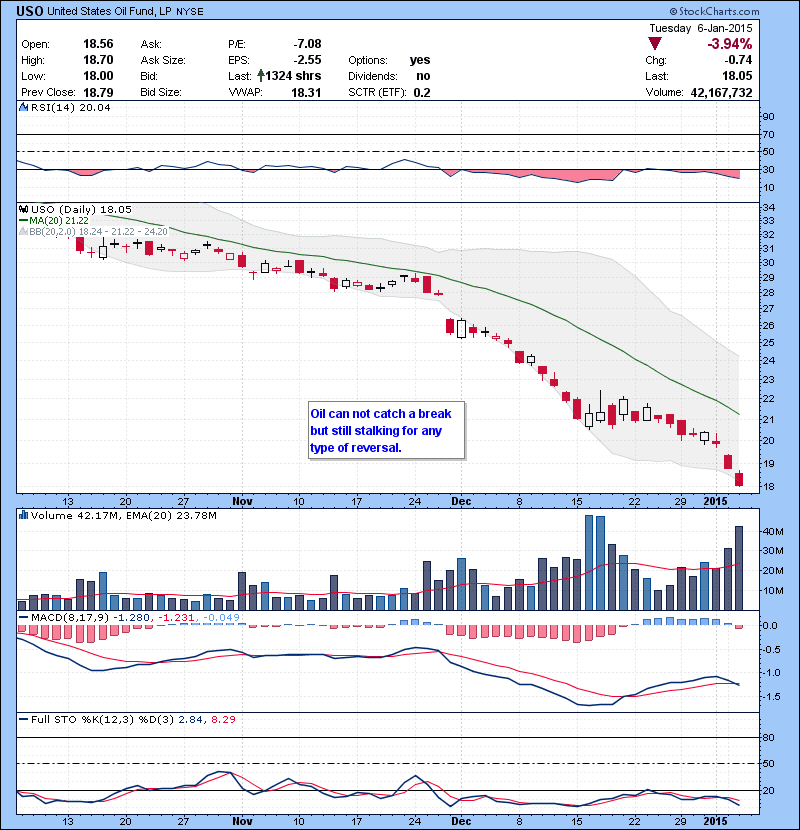Click the 40M label on the volume axis
The height and width of the screenshot is (830, 800).
coord(772,531)
